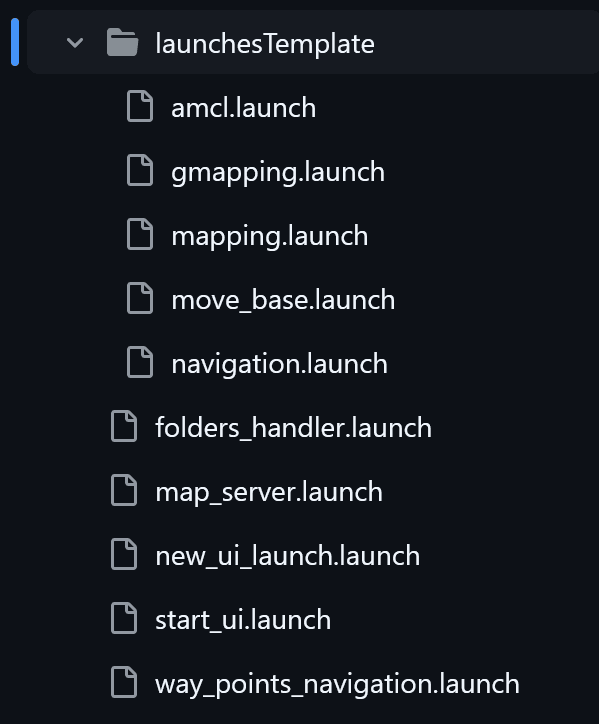Open map_server.launch file
The width and height of the screenshot is (599, 724).
pyautogui.click(x=269, y=493)
